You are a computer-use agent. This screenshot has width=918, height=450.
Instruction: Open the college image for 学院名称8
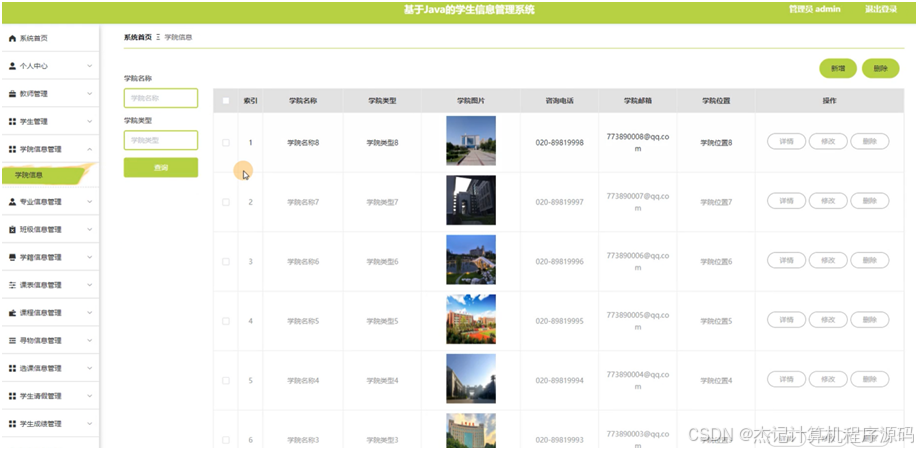coord(471,140)
